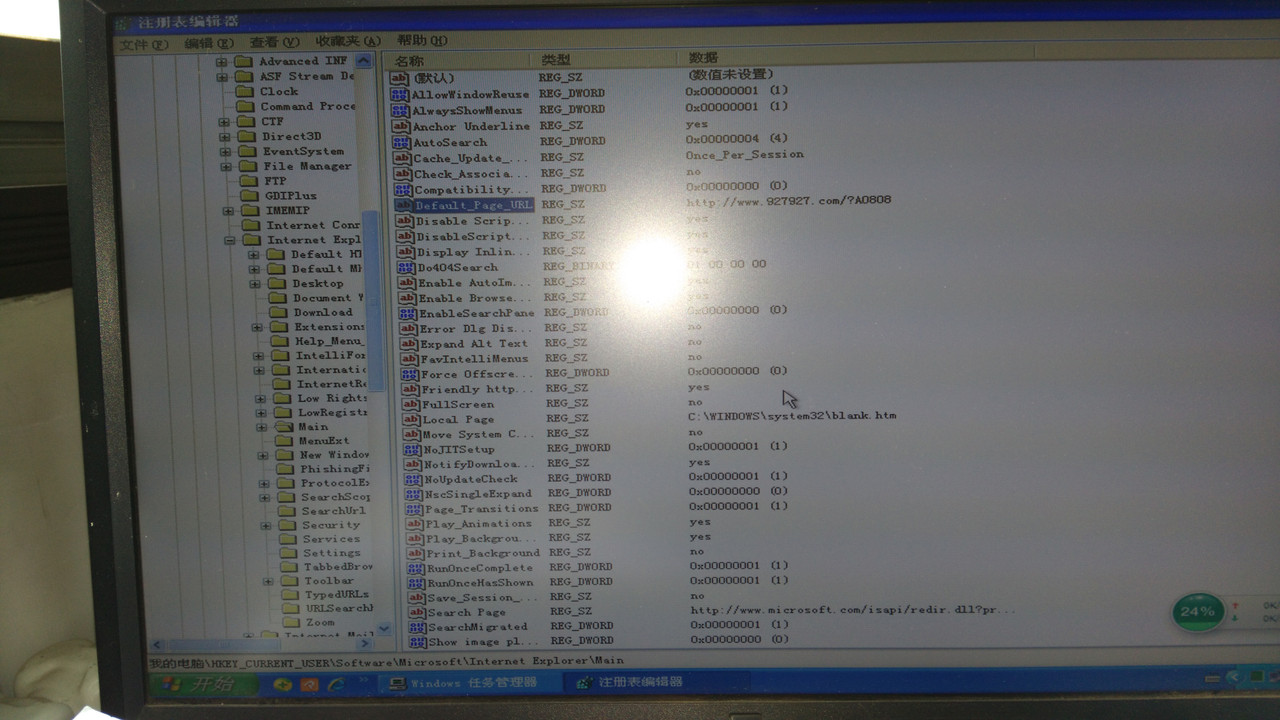
Task: Click the Clock key folder icon
Action: [243, 91]
